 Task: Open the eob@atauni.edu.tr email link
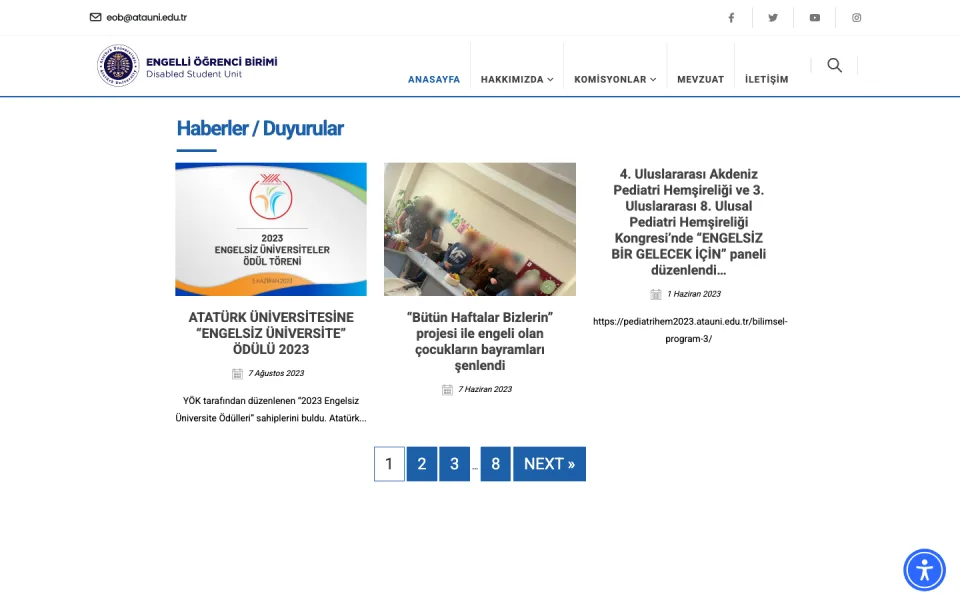[146, 17]
